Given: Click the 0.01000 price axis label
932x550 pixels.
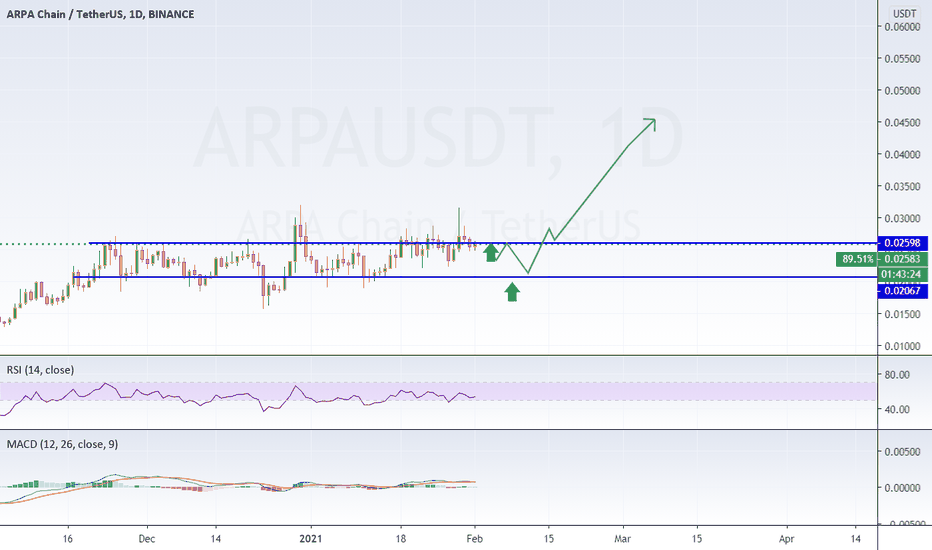Looking at the screenshot, I should [902, 346].
